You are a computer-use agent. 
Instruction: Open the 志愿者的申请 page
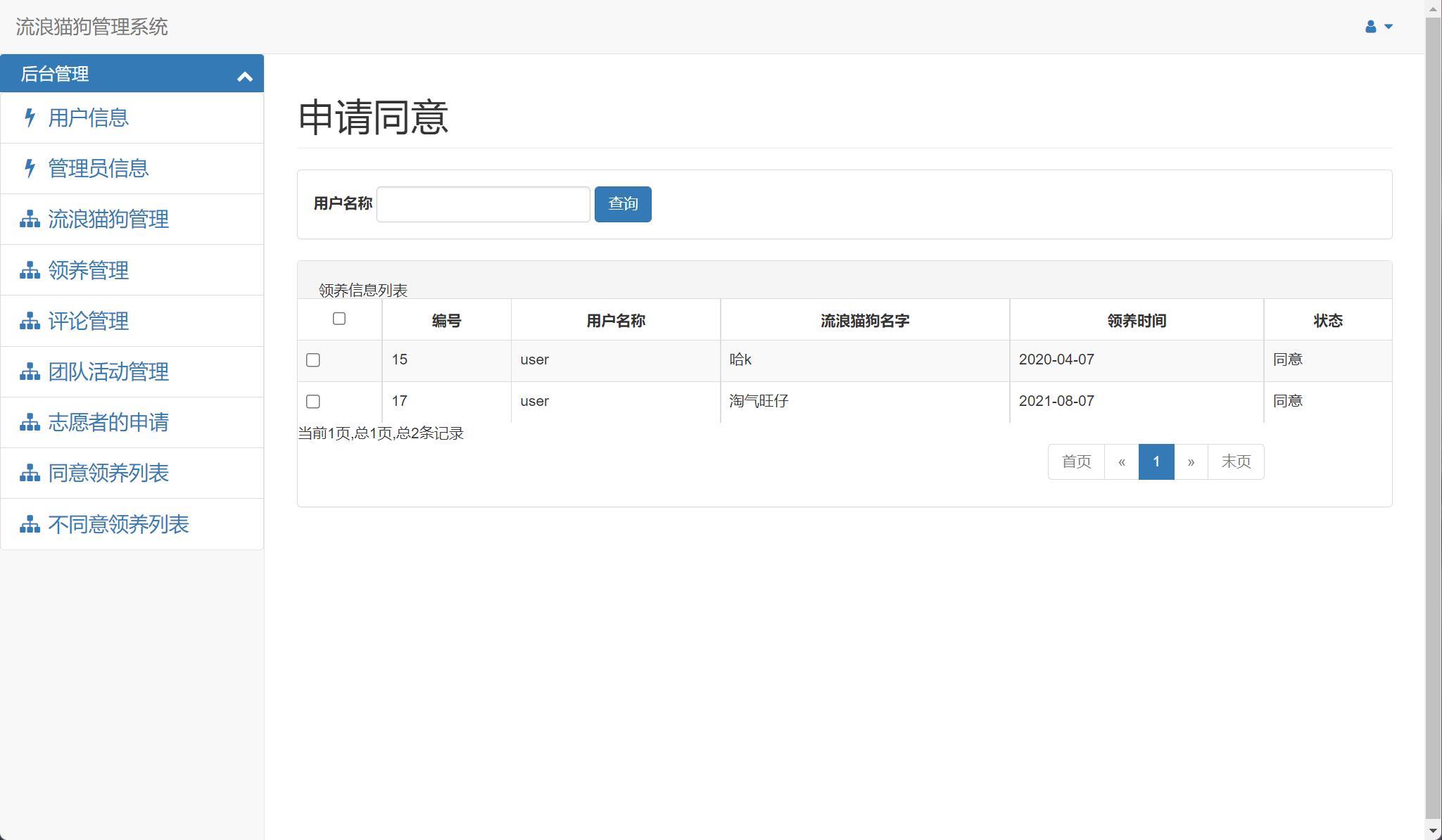coord(108,422)
